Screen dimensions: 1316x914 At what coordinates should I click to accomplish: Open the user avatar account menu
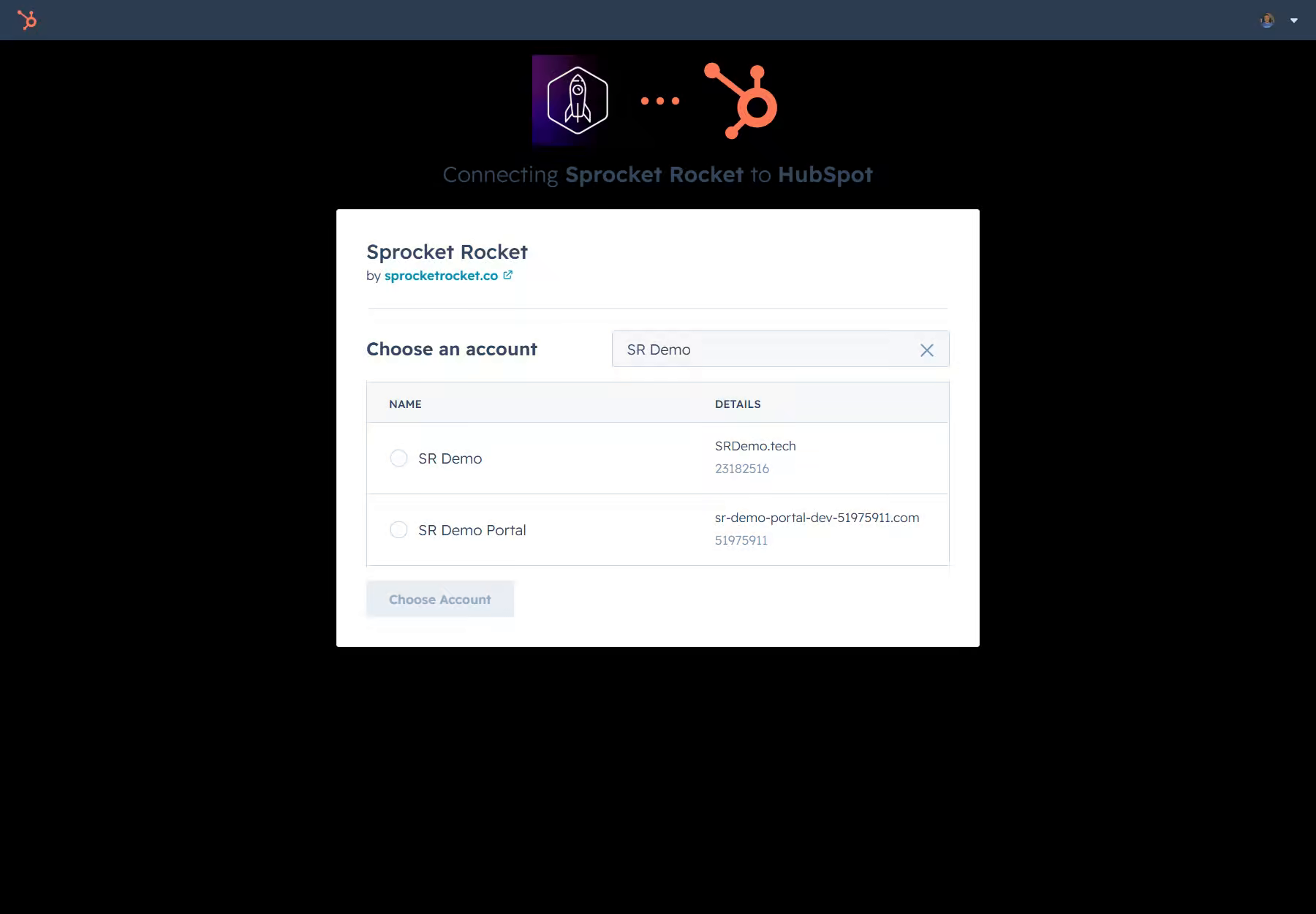click(x=1267, y=20)
